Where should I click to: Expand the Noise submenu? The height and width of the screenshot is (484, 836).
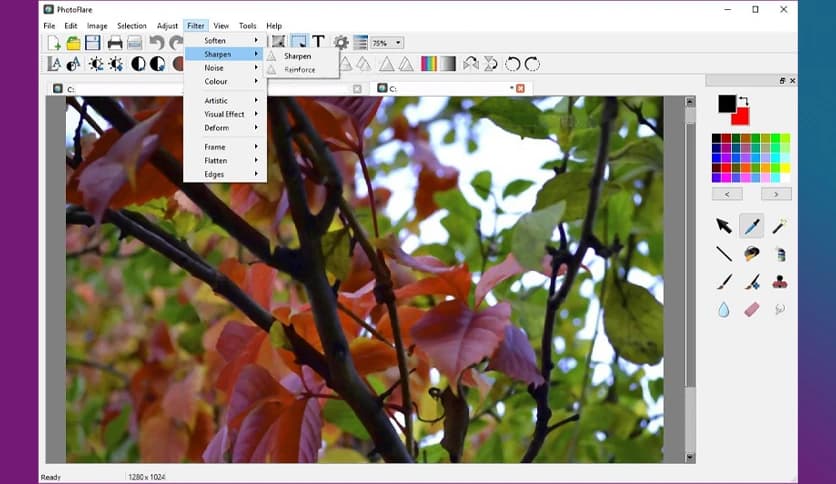(x=225, y=68)
